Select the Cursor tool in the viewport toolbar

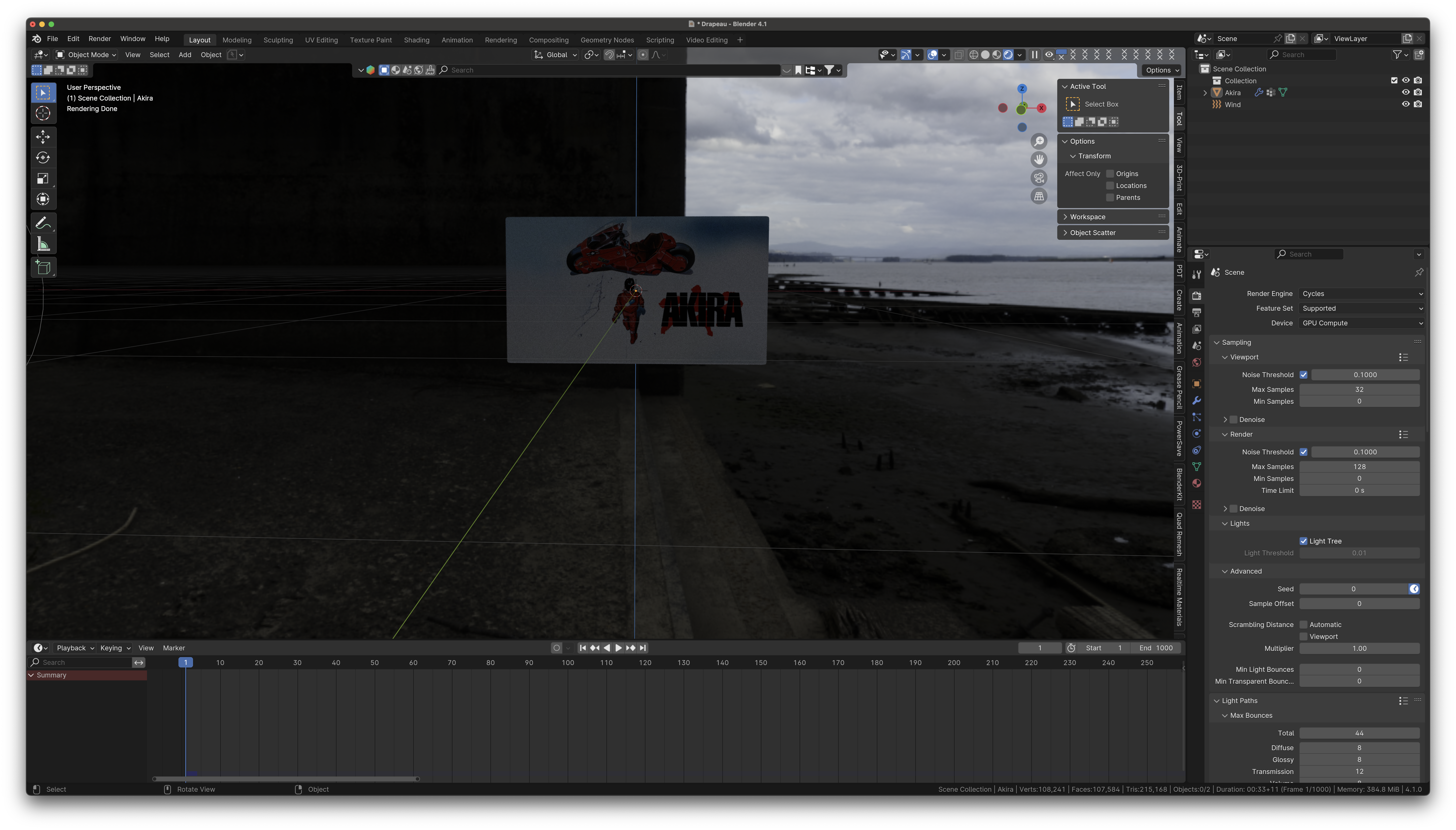click(43, 113)
